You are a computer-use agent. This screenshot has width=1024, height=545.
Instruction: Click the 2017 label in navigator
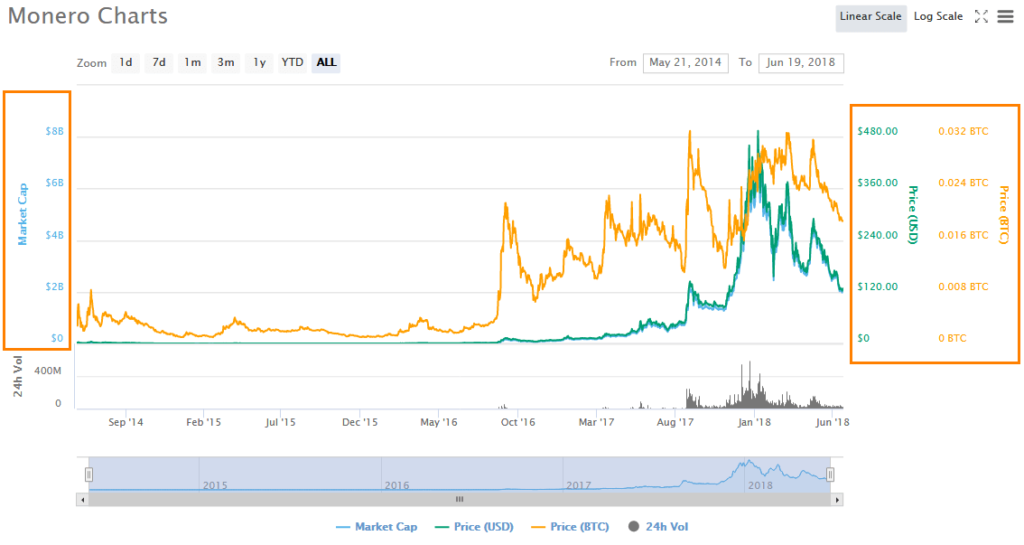pyautogui.click(x=579, y=486)
